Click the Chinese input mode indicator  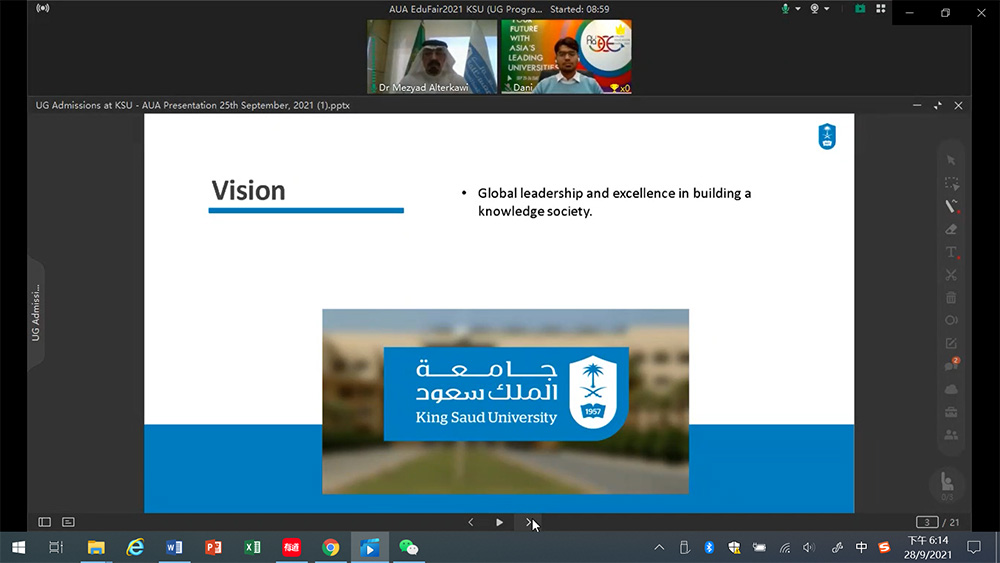pos(861,547)
